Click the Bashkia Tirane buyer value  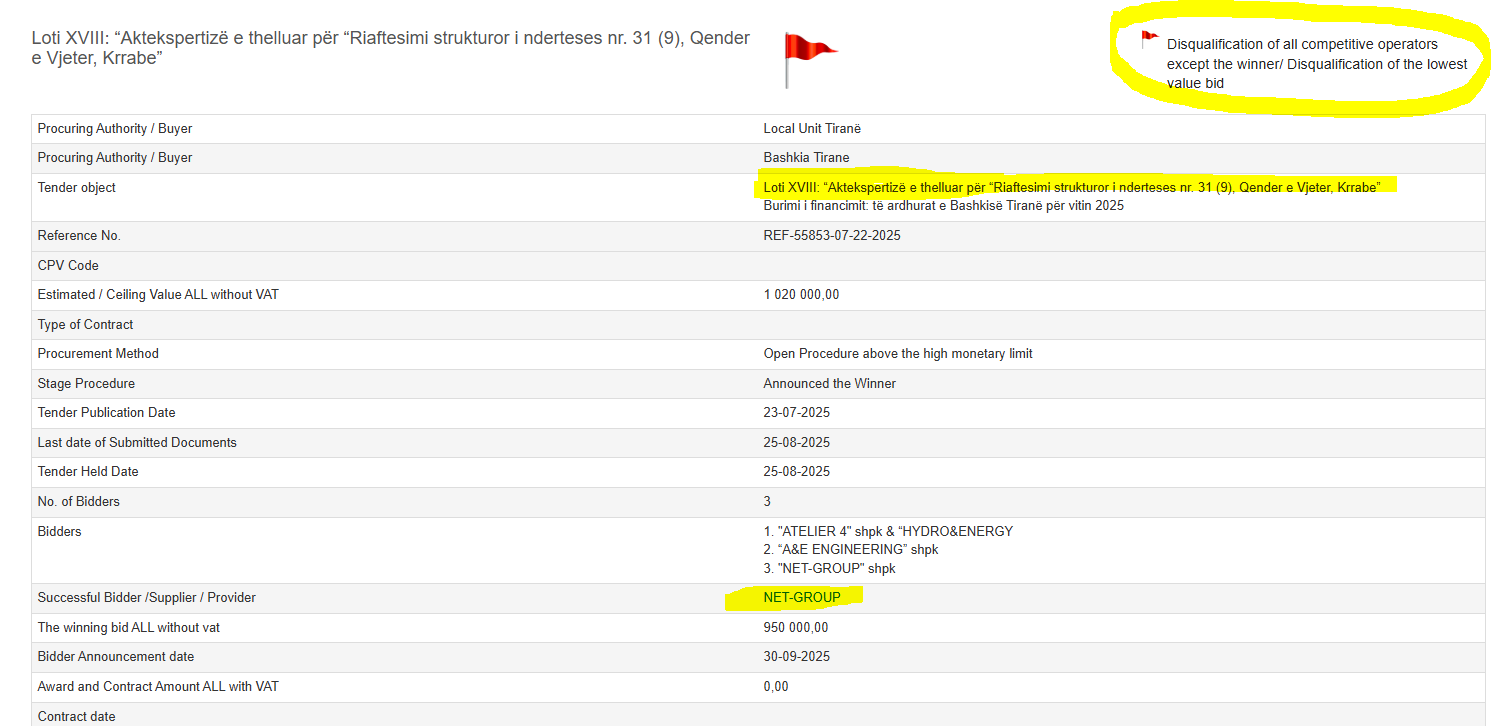coord(806,158)
